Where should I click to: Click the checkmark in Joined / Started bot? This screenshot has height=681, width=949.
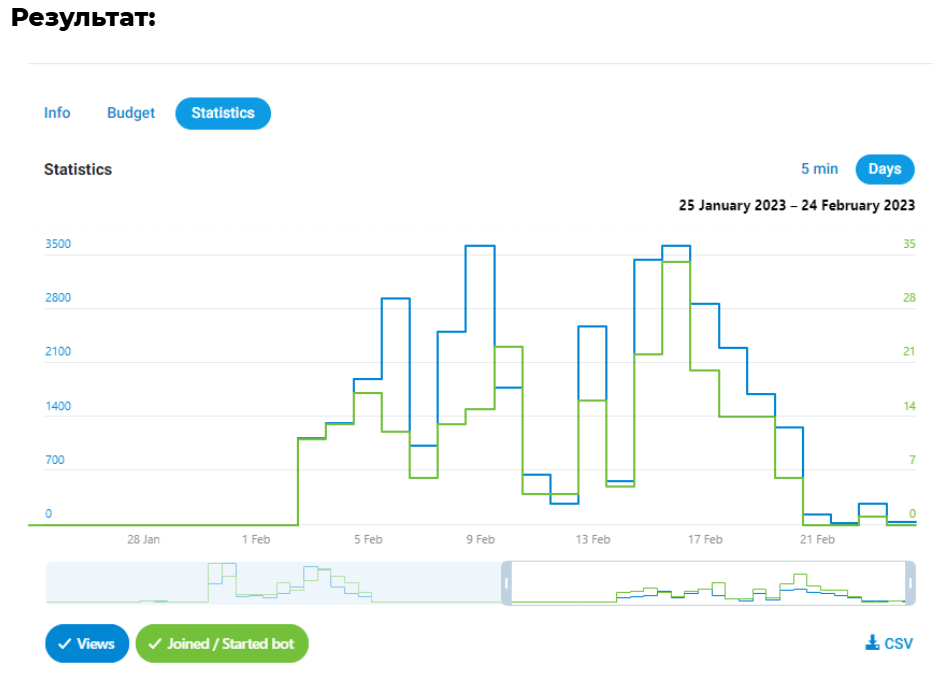[x=154, y=644]
